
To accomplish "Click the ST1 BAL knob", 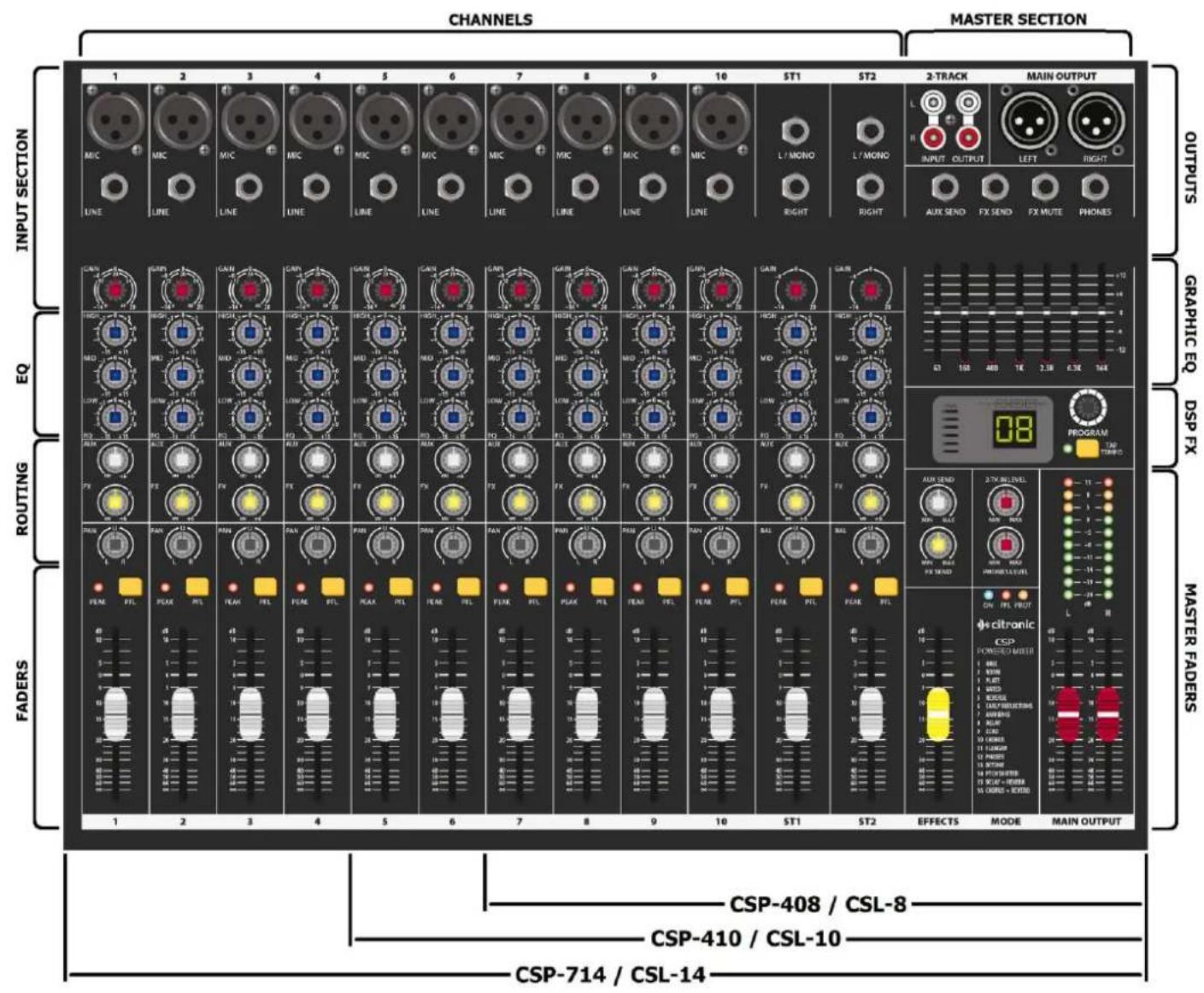I will pyautogui.click(x=795, y=544).
